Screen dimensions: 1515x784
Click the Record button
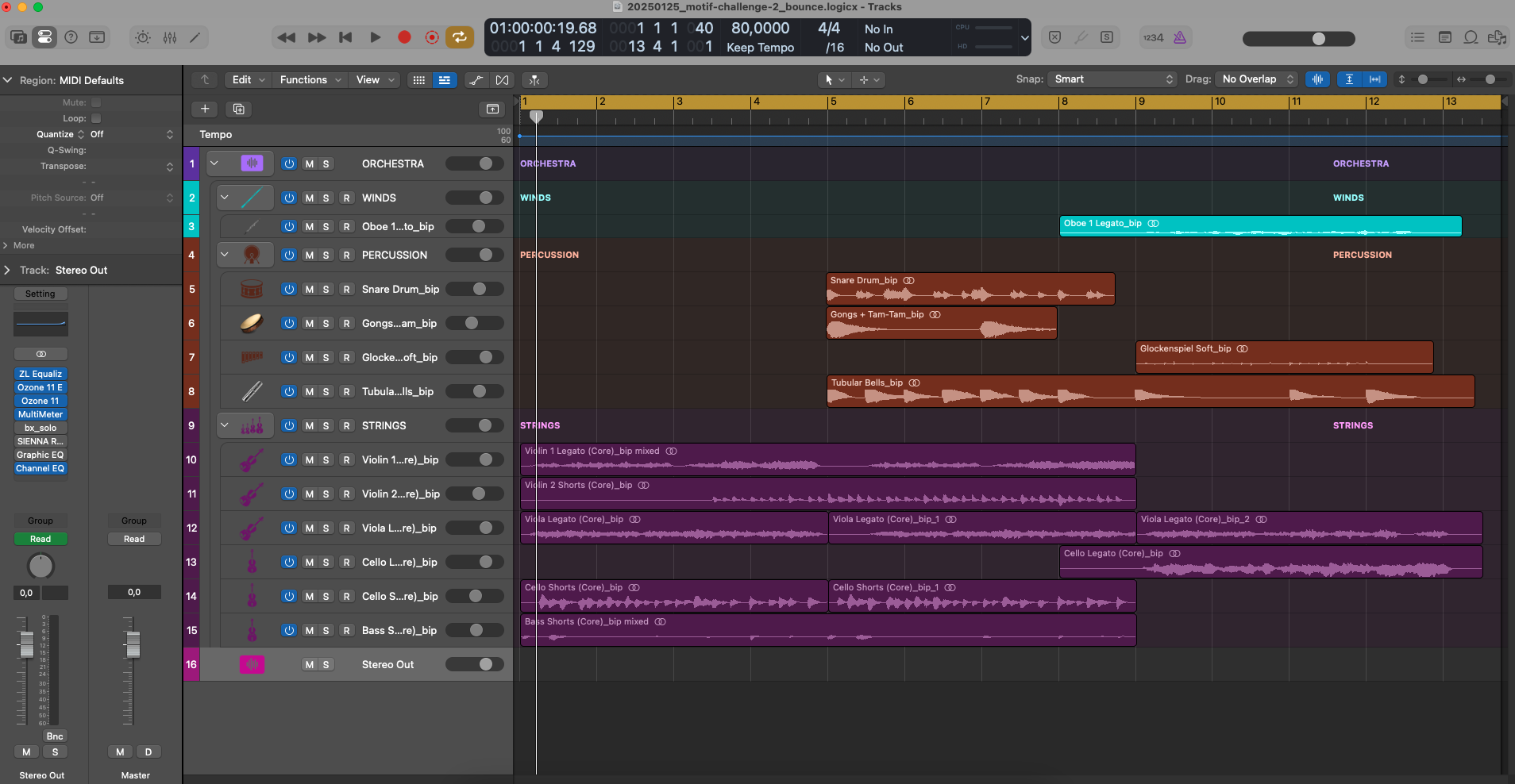point(404,37)
